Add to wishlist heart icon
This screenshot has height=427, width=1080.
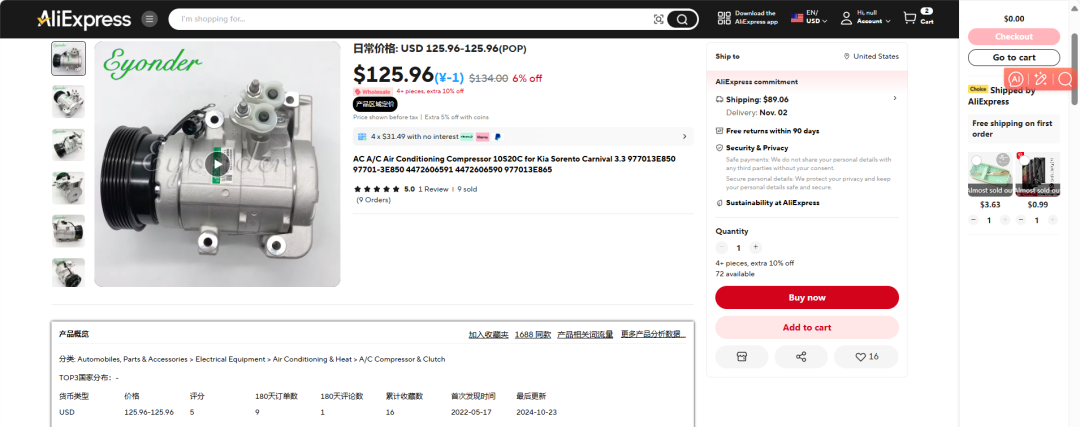pyautogui.click(x=866, y=357)
